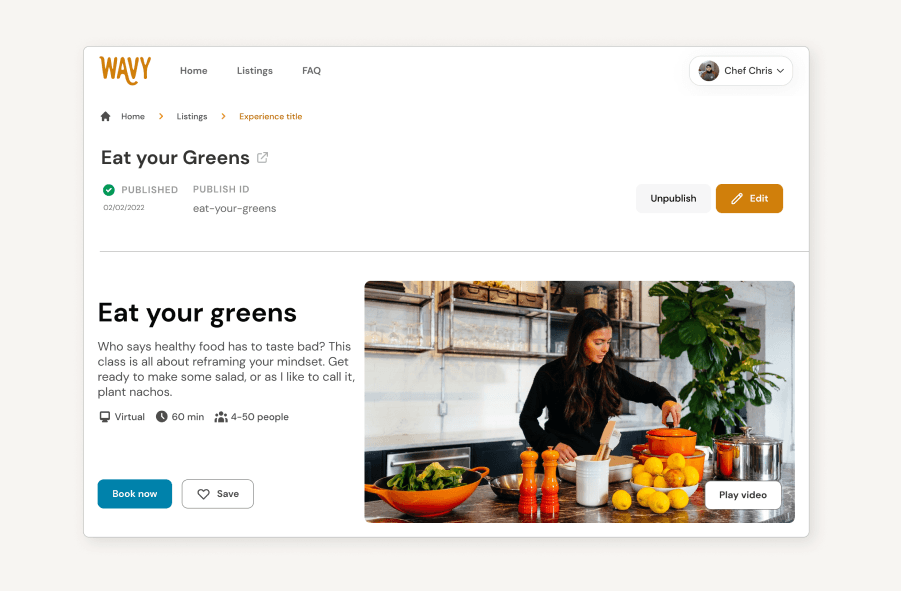
Task: Click the first breadcrumb chevron after Home
Action: coord(161,116)
